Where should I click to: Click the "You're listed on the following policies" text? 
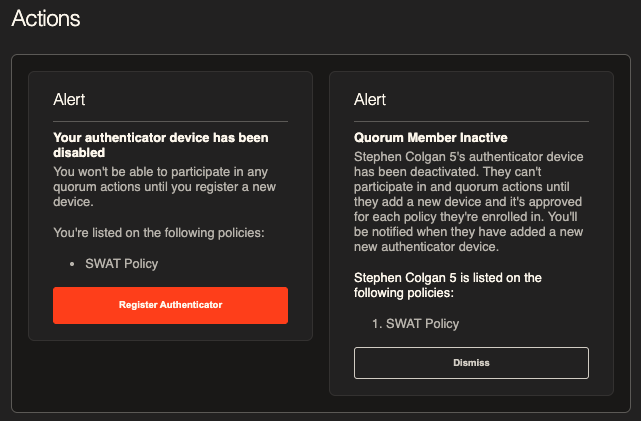point(159,233)
